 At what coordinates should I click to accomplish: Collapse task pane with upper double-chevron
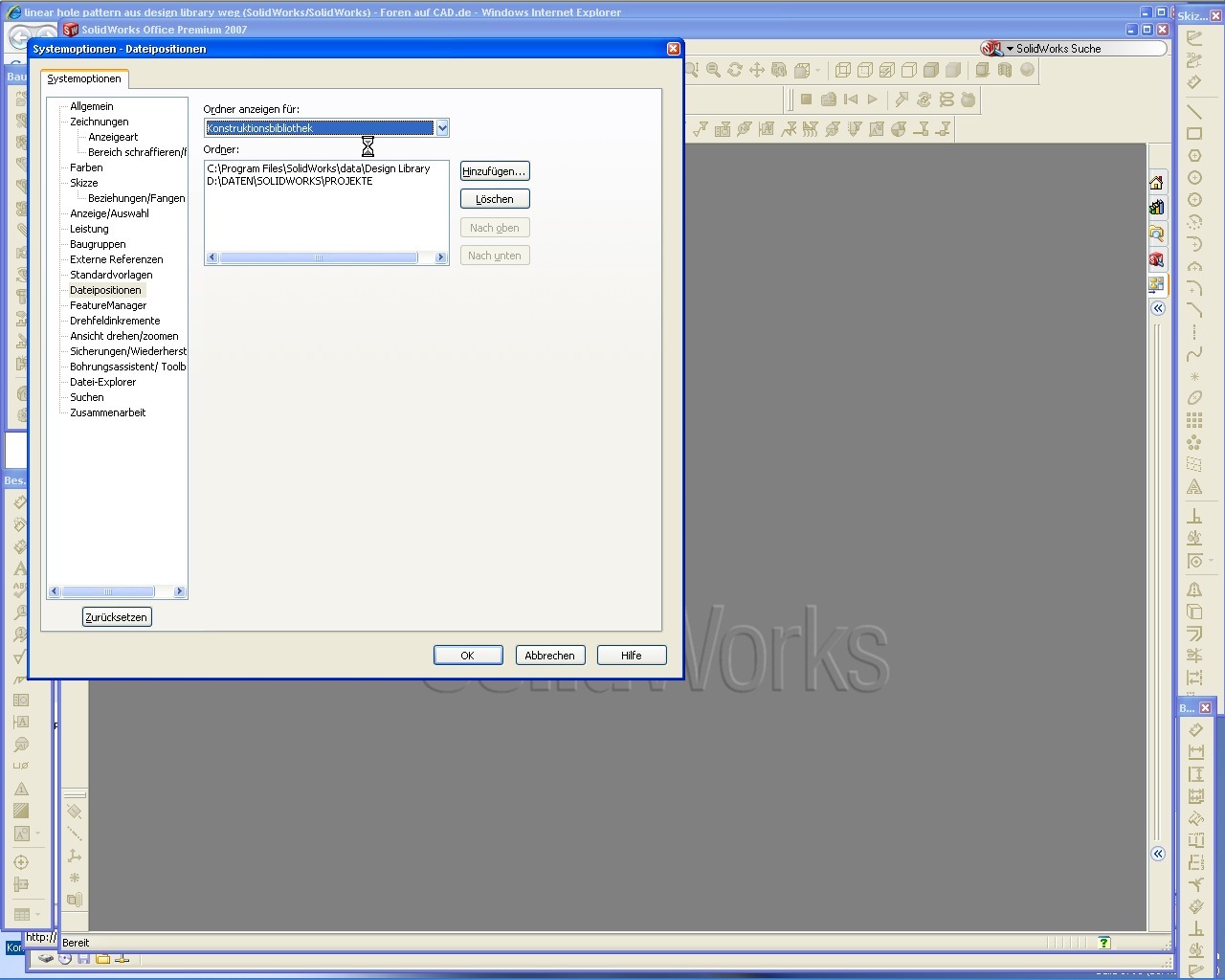[x=1157, y=308]
